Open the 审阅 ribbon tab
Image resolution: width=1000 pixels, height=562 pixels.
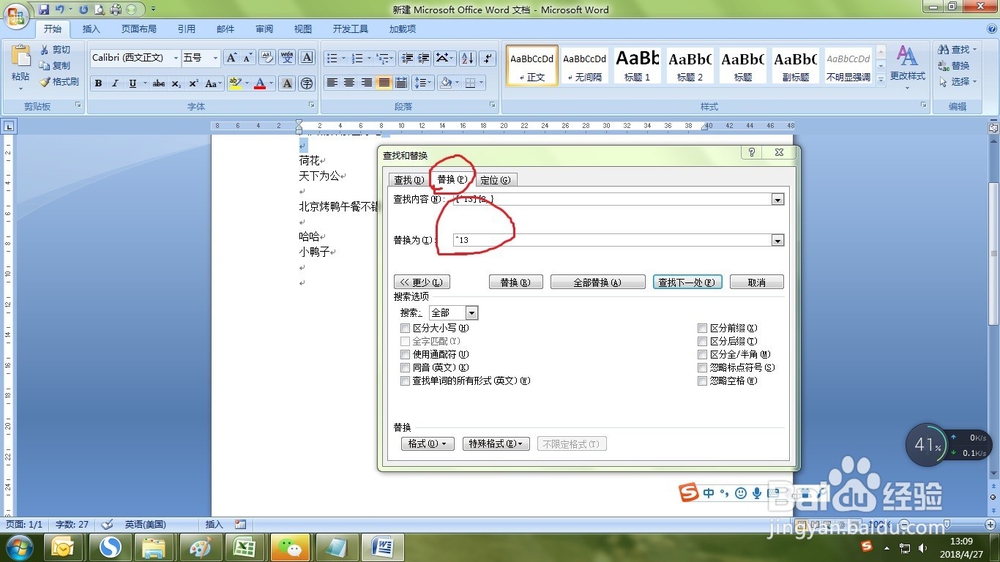tap(264, 29)
